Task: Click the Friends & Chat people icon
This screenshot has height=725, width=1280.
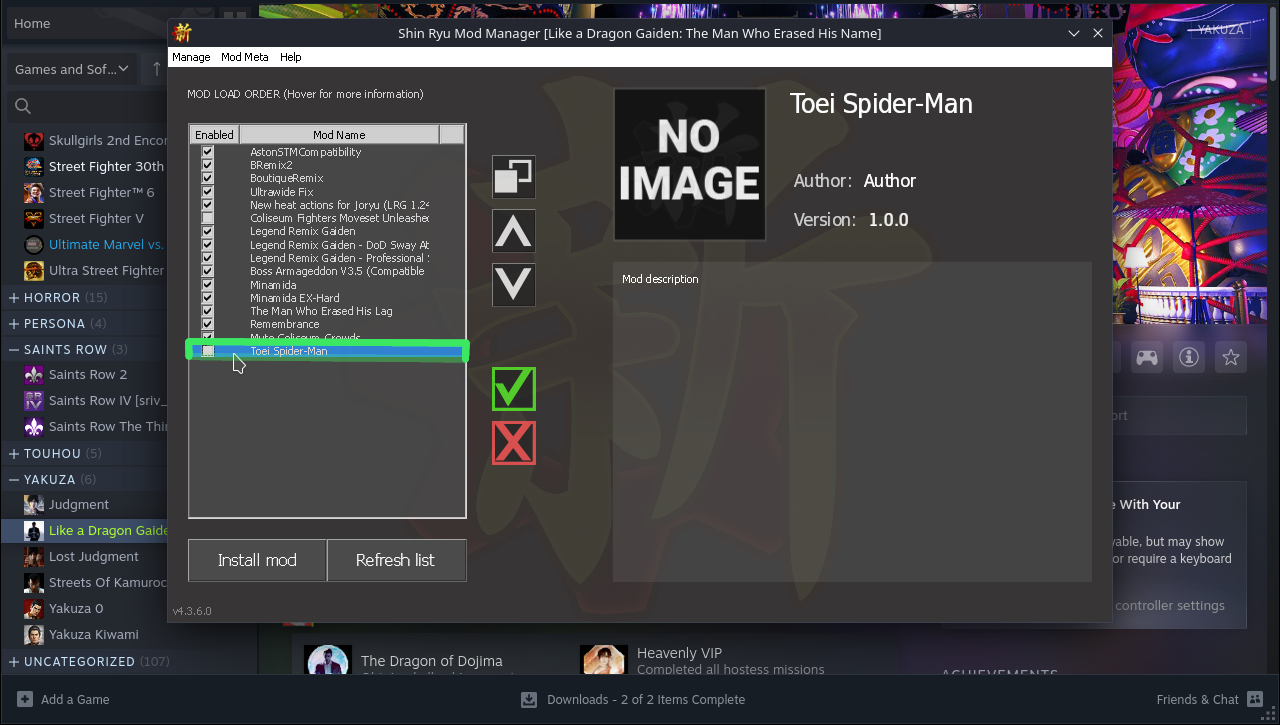Action: pyautogui.click(x=1255, y=700)
